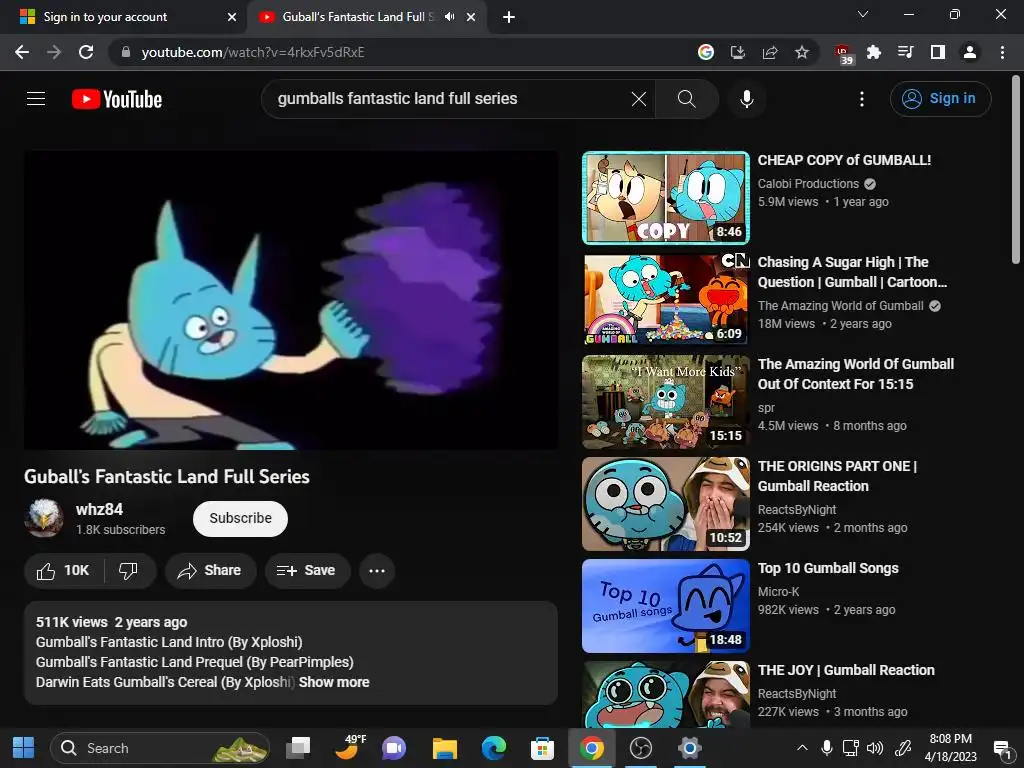Click the address bar URL

(x=253, y=52)
